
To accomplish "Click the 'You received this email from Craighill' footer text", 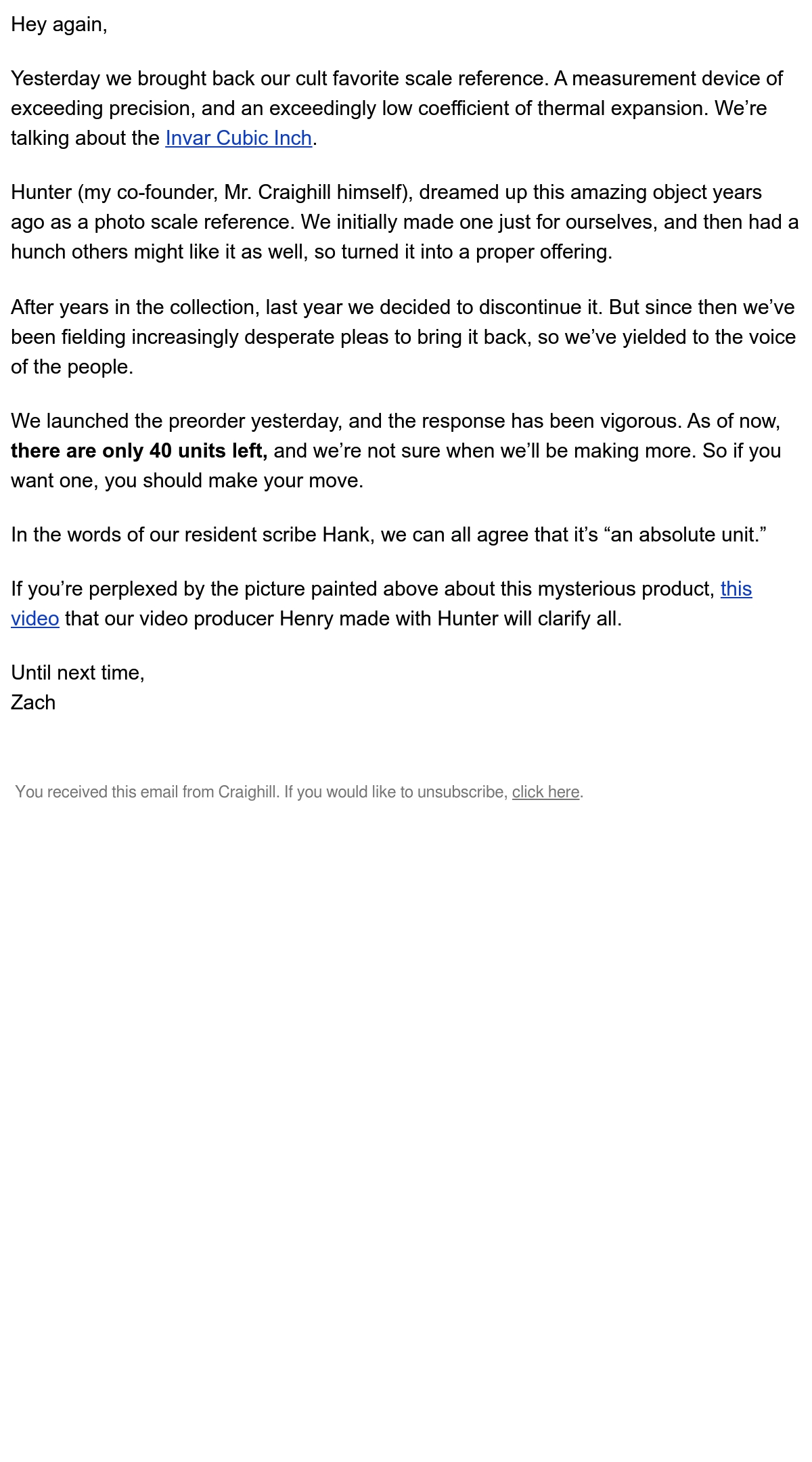I will 147,792.
